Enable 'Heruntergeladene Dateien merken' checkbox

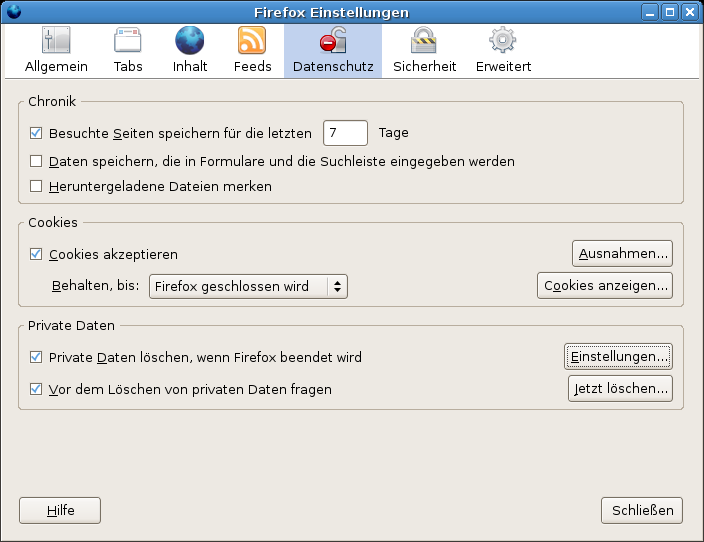click(36, 186)
